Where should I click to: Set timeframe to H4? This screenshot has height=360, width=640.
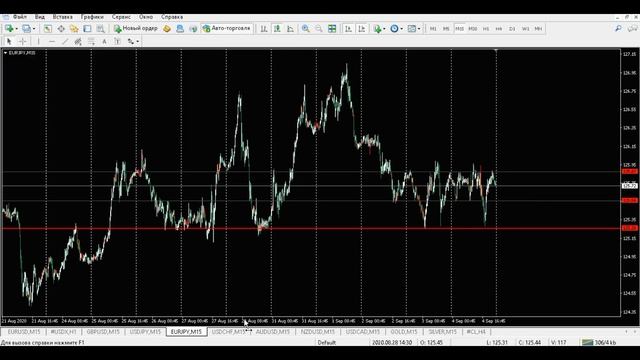coord(499,29)
